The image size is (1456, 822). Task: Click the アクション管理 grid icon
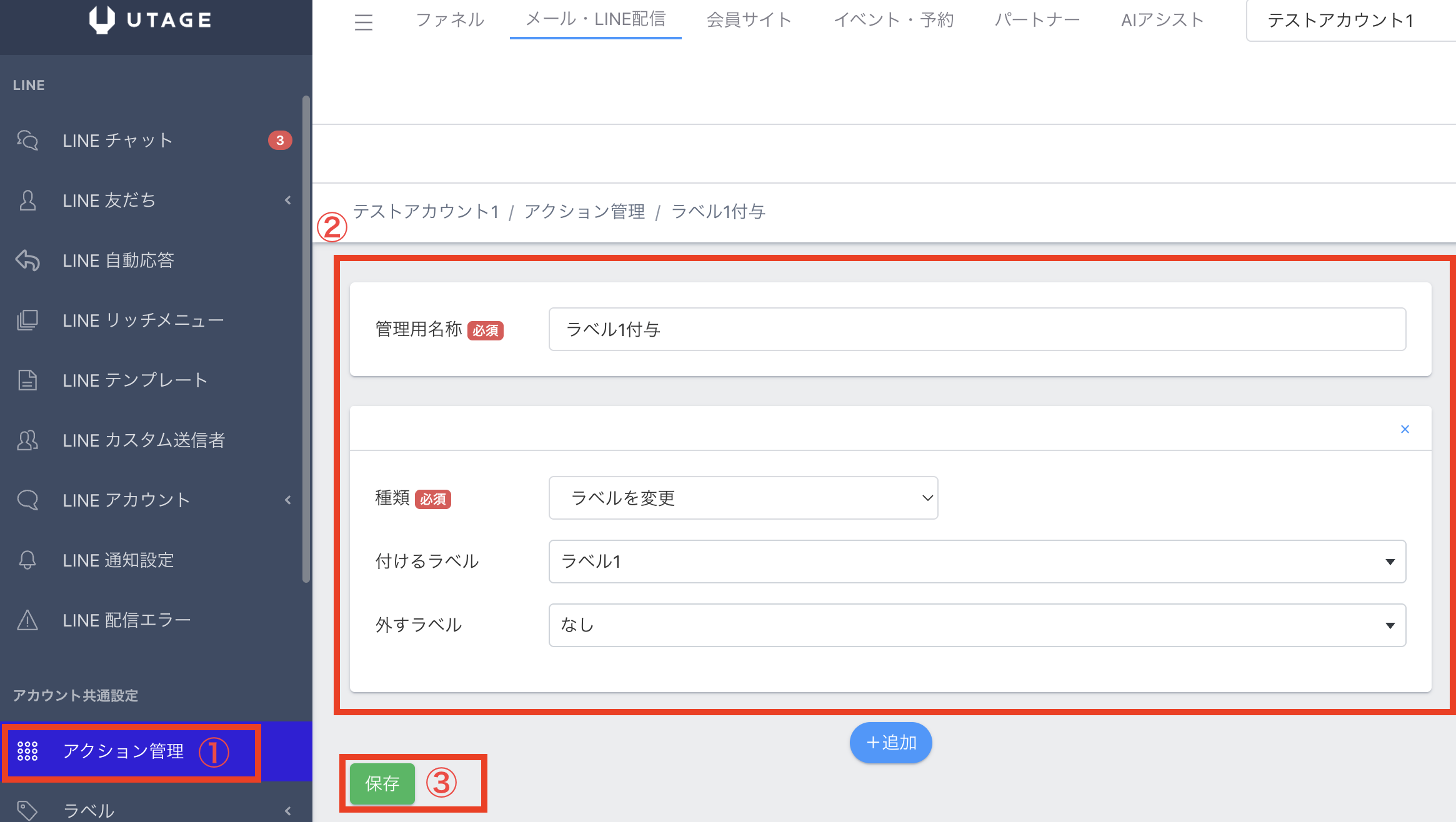(27, 751)
